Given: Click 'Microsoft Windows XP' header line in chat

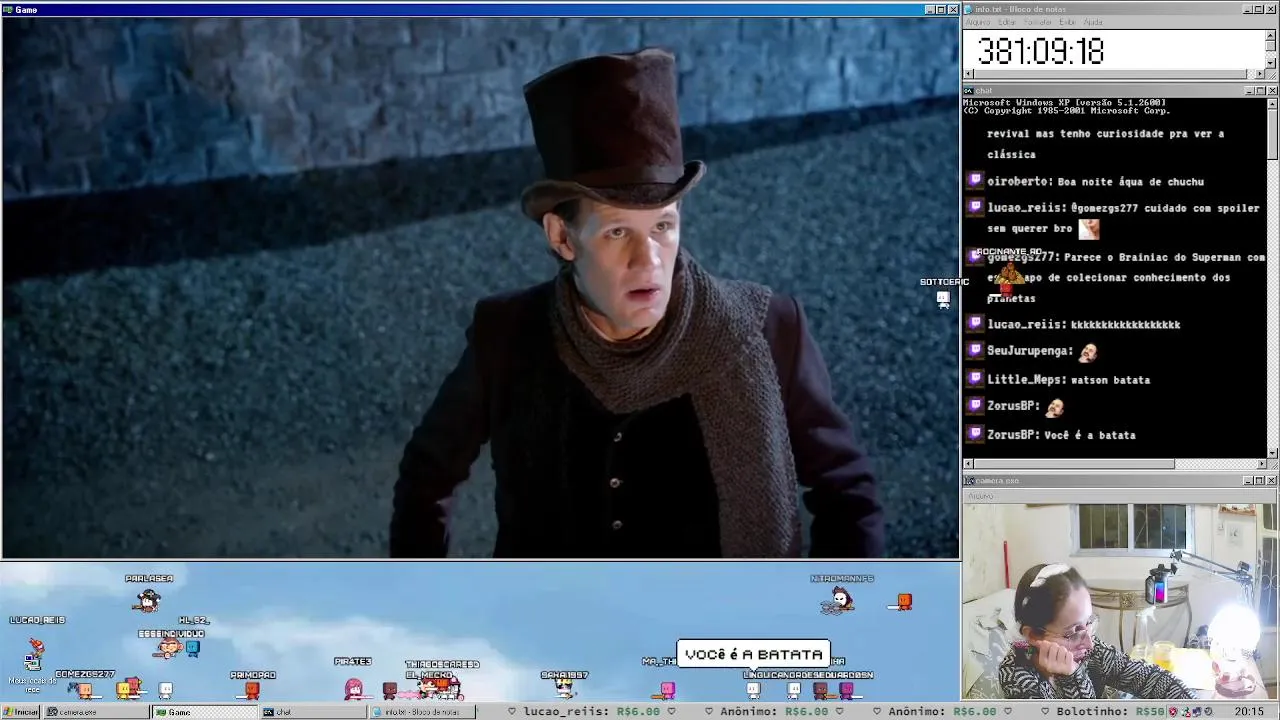Looking at the screenshot, I should (x=1063, y=102).
